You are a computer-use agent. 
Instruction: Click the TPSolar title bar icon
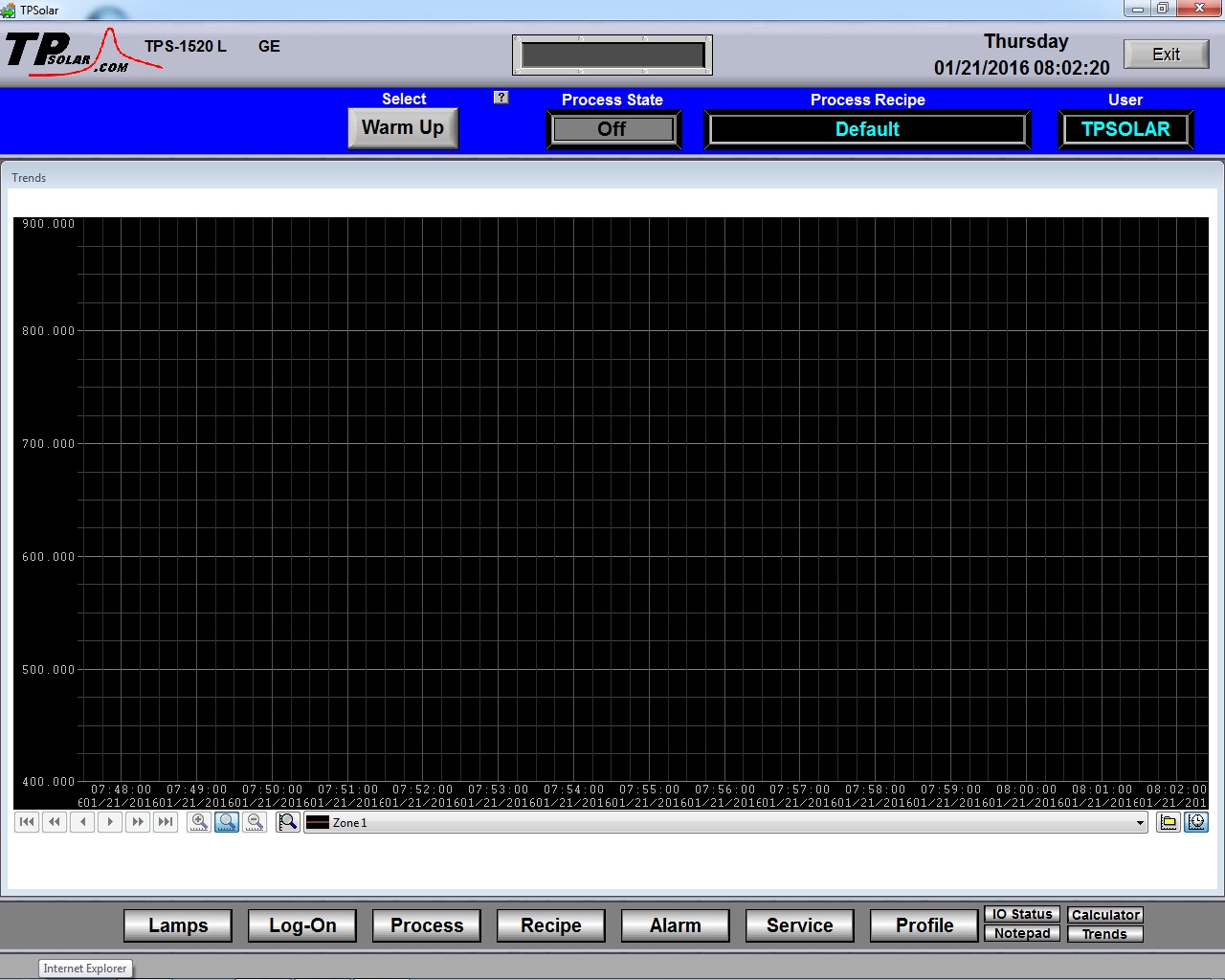pyautogui.click(x=9, y=10)
